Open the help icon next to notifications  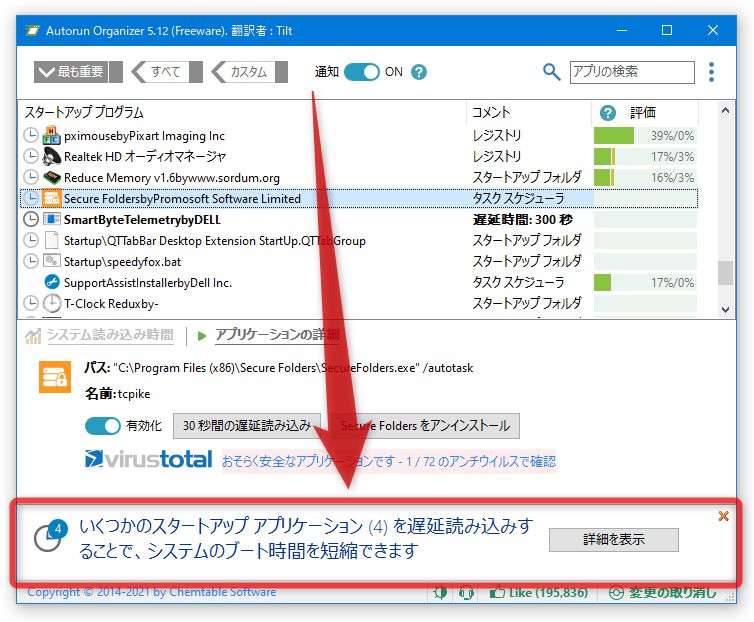click(x=419, y=72)
